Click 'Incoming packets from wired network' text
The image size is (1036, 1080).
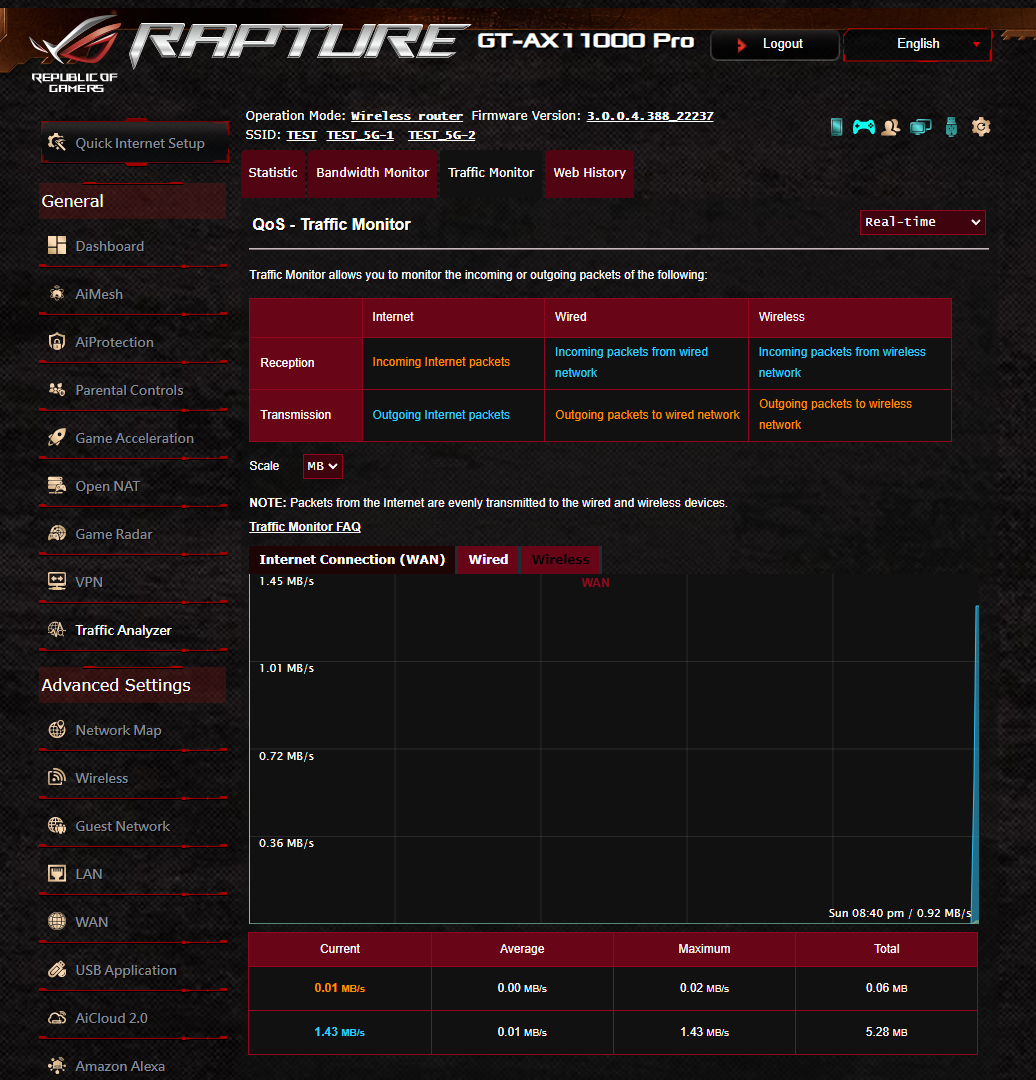pyautogui.click(x=631, y=362)
